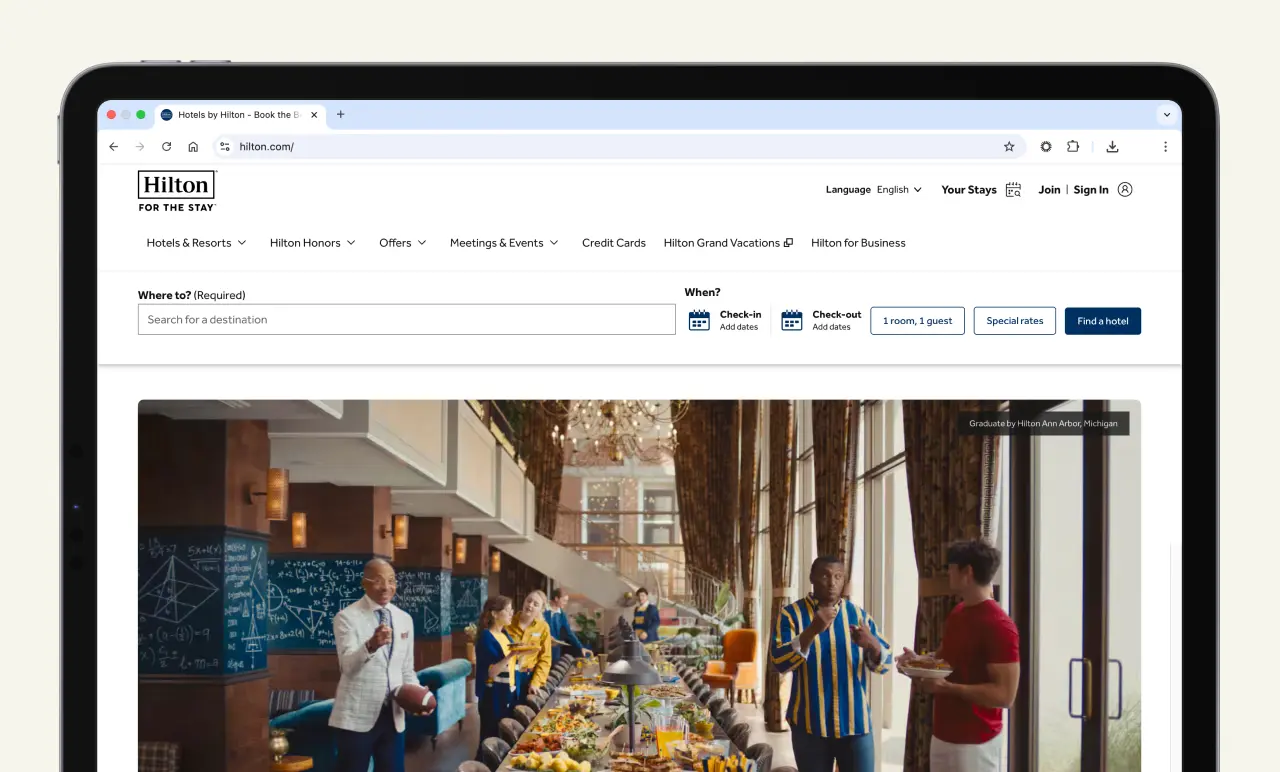This screenshot has width=1280, height=772.
Task: Click the Find a hotel button
Action: pos(1102,320)
